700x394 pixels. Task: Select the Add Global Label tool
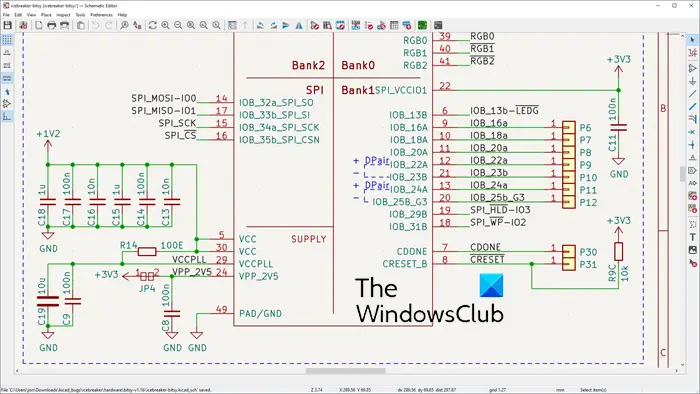(692, 170)
